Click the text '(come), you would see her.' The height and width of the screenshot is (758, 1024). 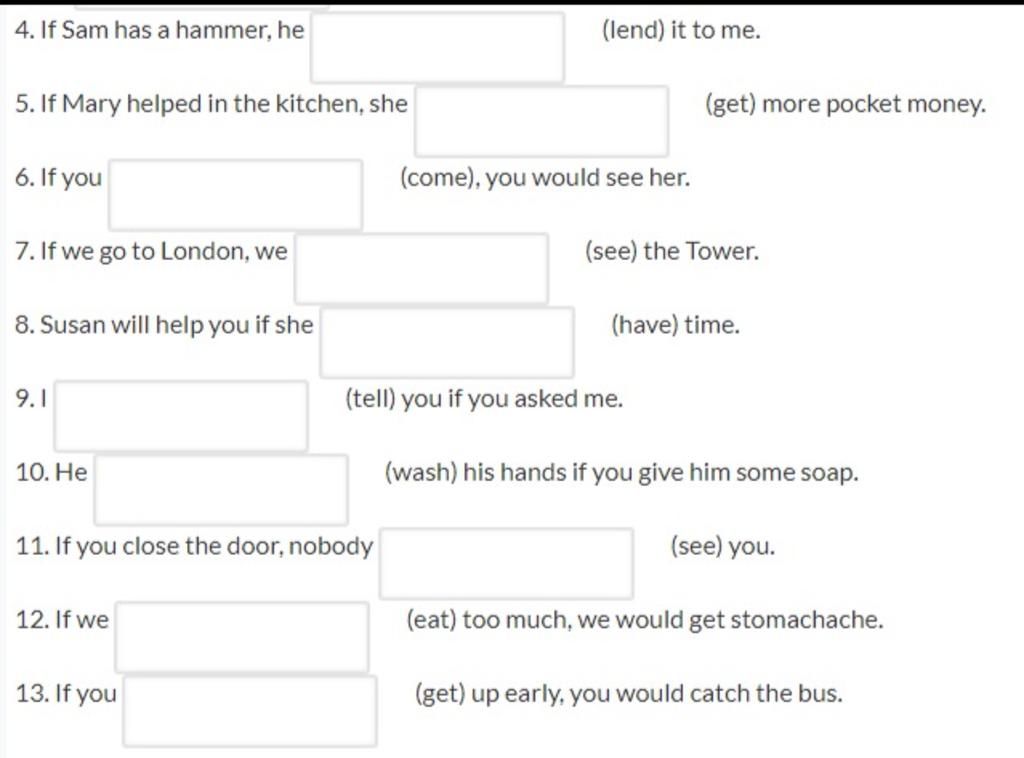(x=545, y=178)
